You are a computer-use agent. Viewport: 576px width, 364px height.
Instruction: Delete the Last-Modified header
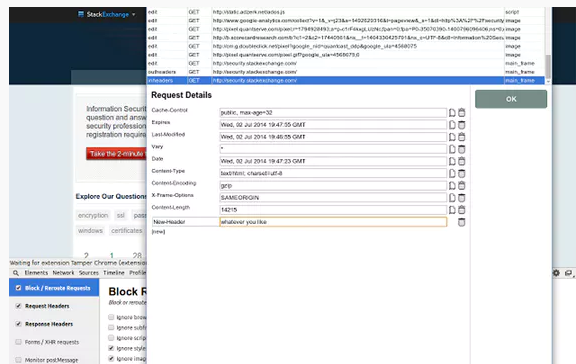(x=461, y=137)
